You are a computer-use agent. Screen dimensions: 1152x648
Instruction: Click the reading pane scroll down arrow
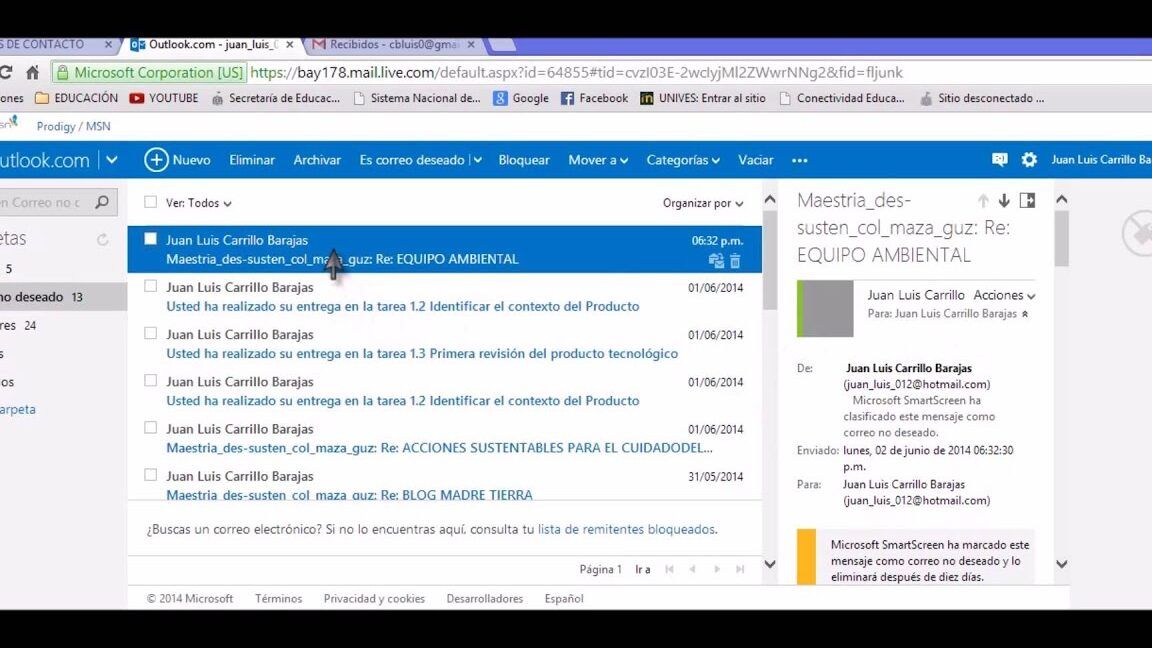tap(1062, 564)
